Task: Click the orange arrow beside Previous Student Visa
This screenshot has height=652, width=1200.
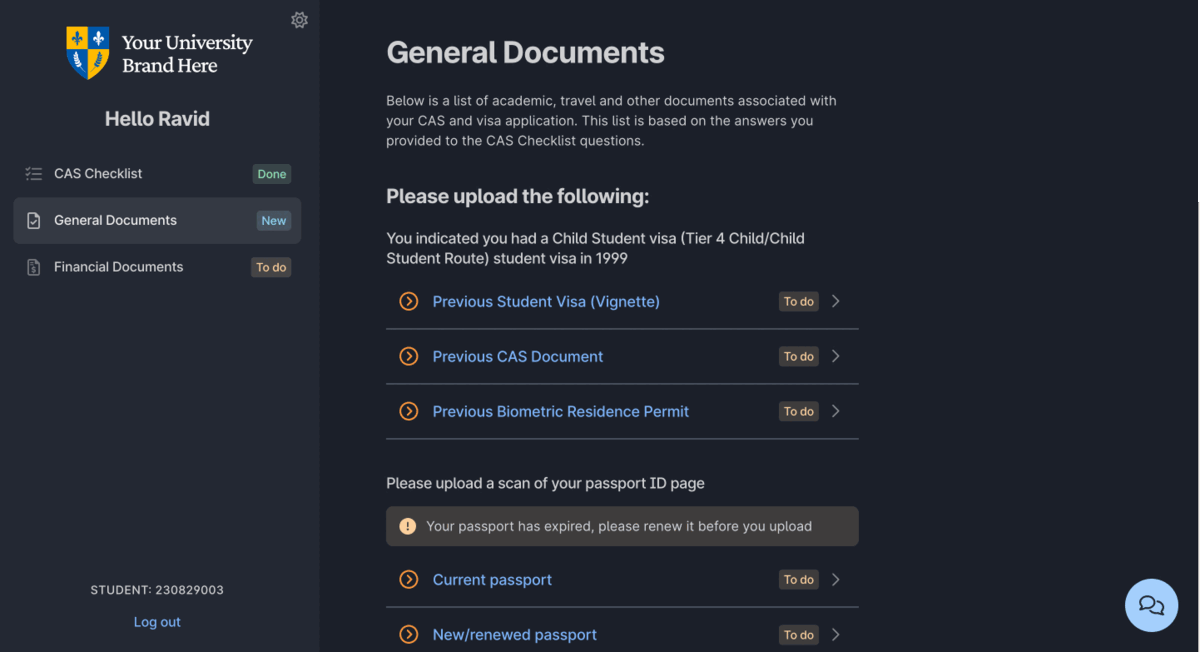Action: (408, 301)
